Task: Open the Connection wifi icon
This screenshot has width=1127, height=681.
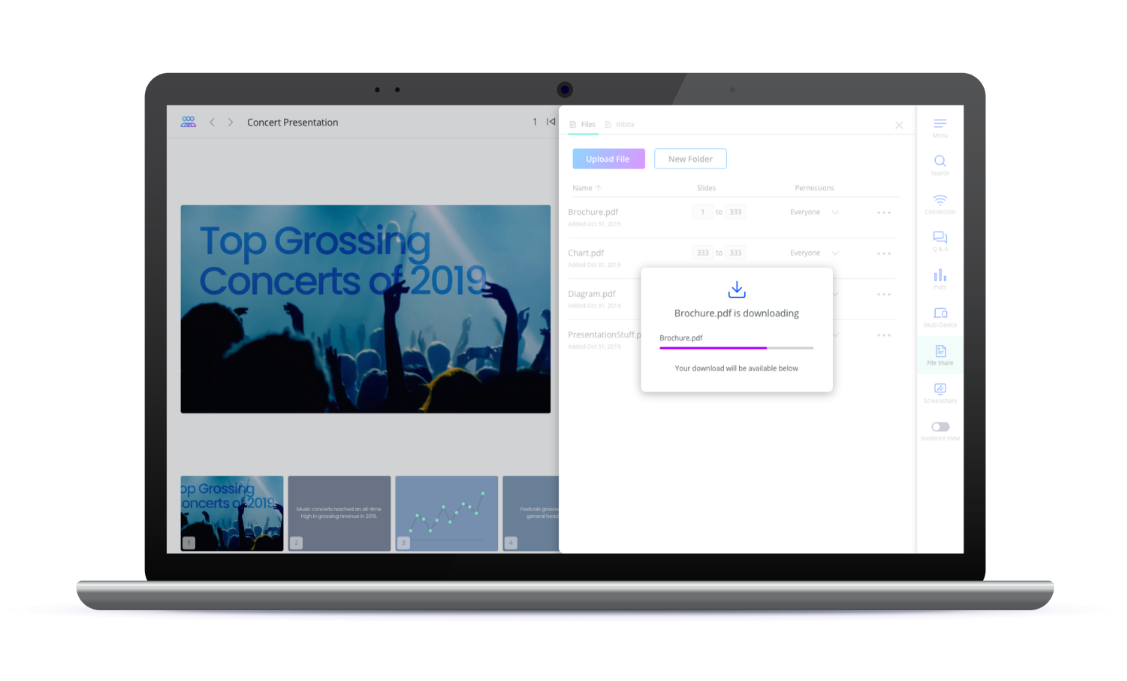Action: click(x=940, y=200)
